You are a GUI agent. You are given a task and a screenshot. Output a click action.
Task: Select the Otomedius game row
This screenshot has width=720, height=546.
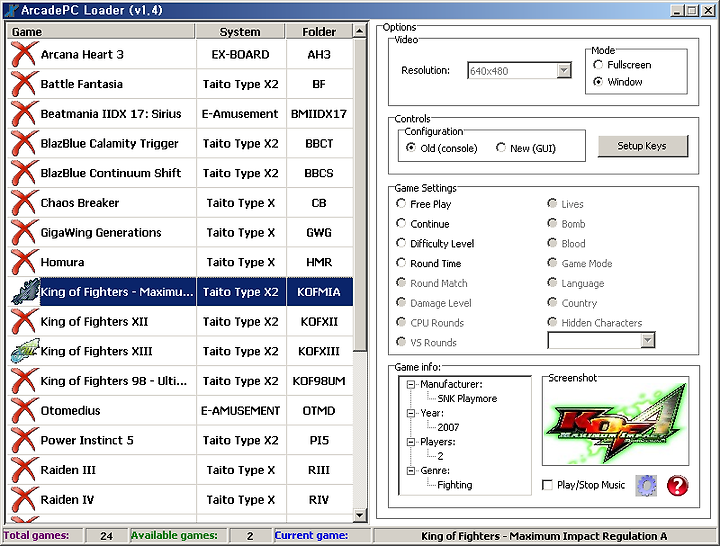click(180, 411)
